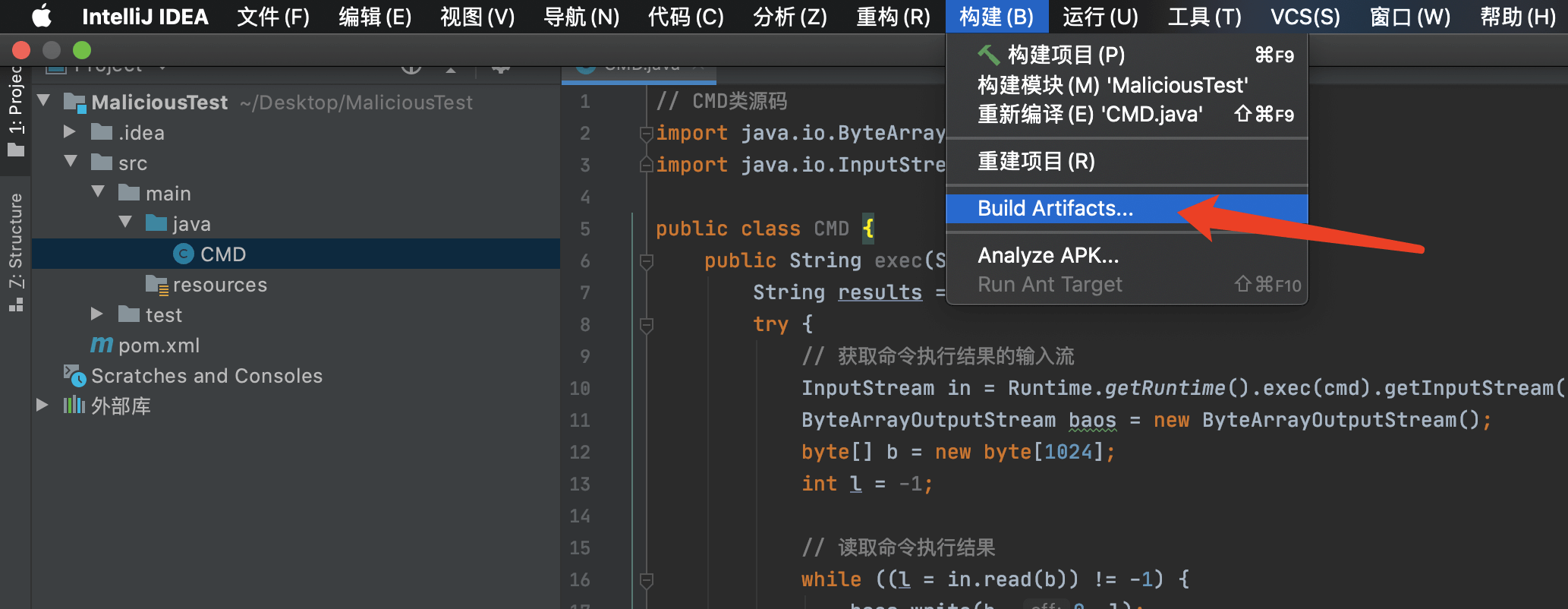The width and height of the screenshot is (1568, 609).
Task: Open the 文件 (F) menu
Action: [x=273, y=17]
